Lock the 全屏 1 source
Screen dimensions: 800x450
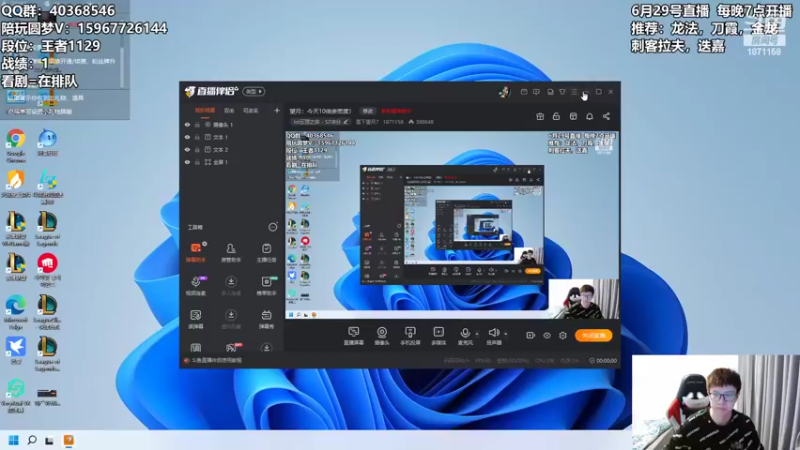click(197, 162)
